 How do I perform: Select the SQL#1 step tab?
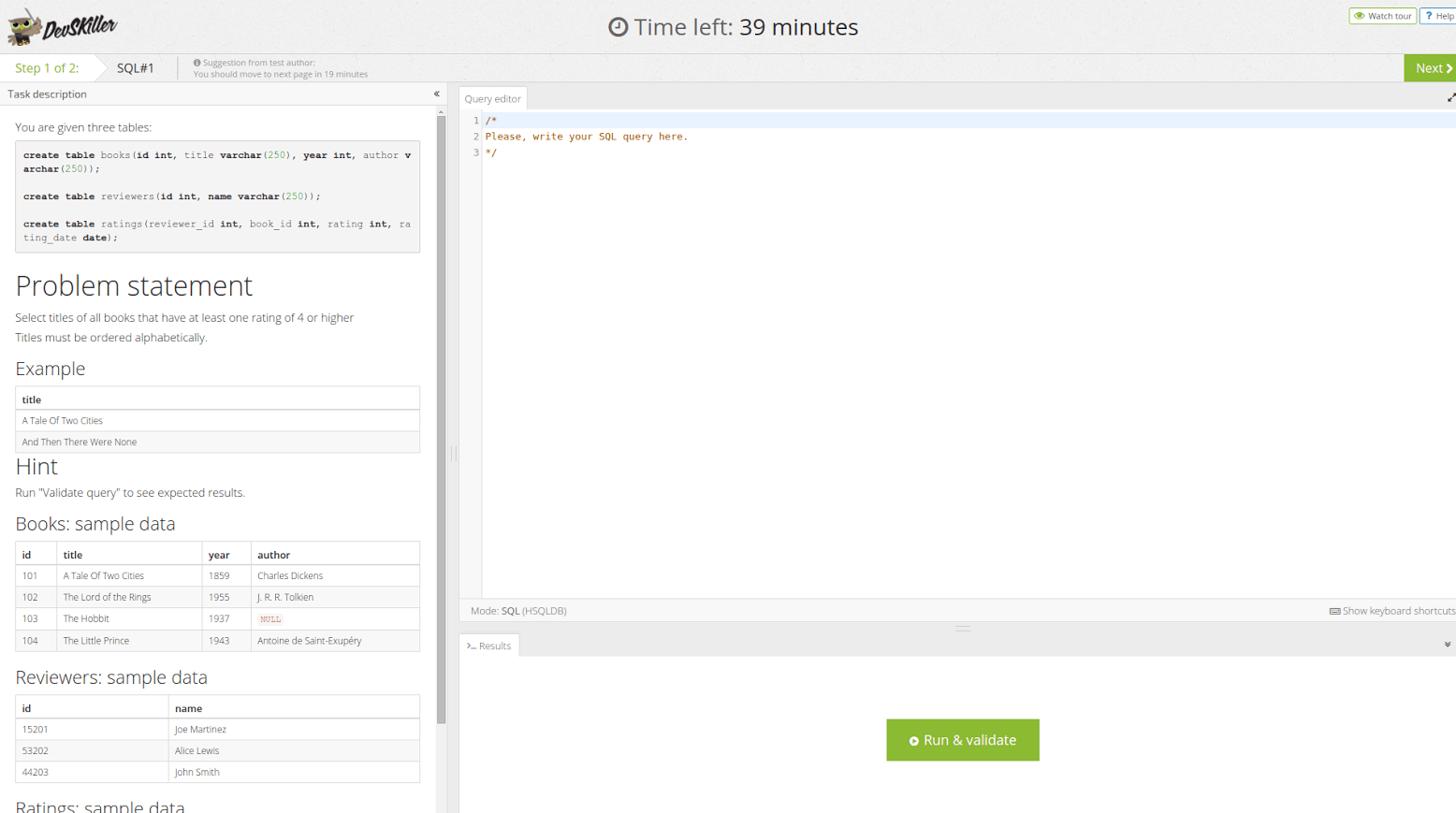click(x=136, y=68)
